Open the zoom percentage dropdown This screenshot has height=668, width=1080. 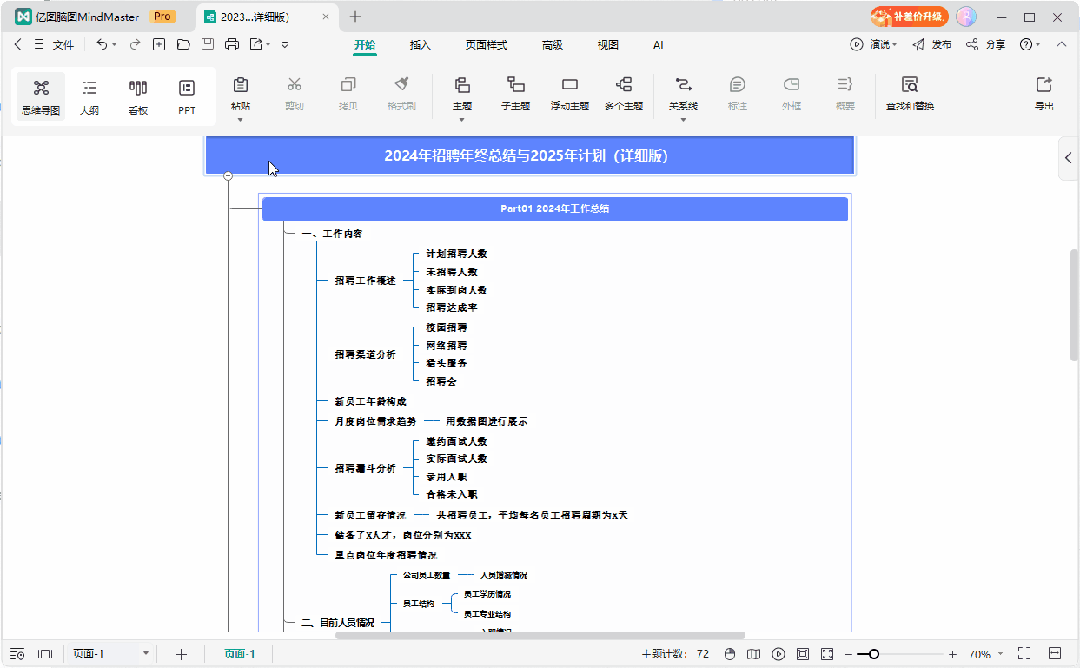[1000, 654]
